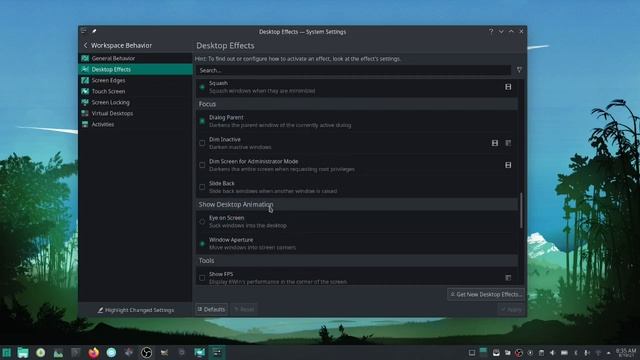Viewport: 640px width, 360px height.
Task: Open OBS Studio from the taskbar
Action: [146, 353]
